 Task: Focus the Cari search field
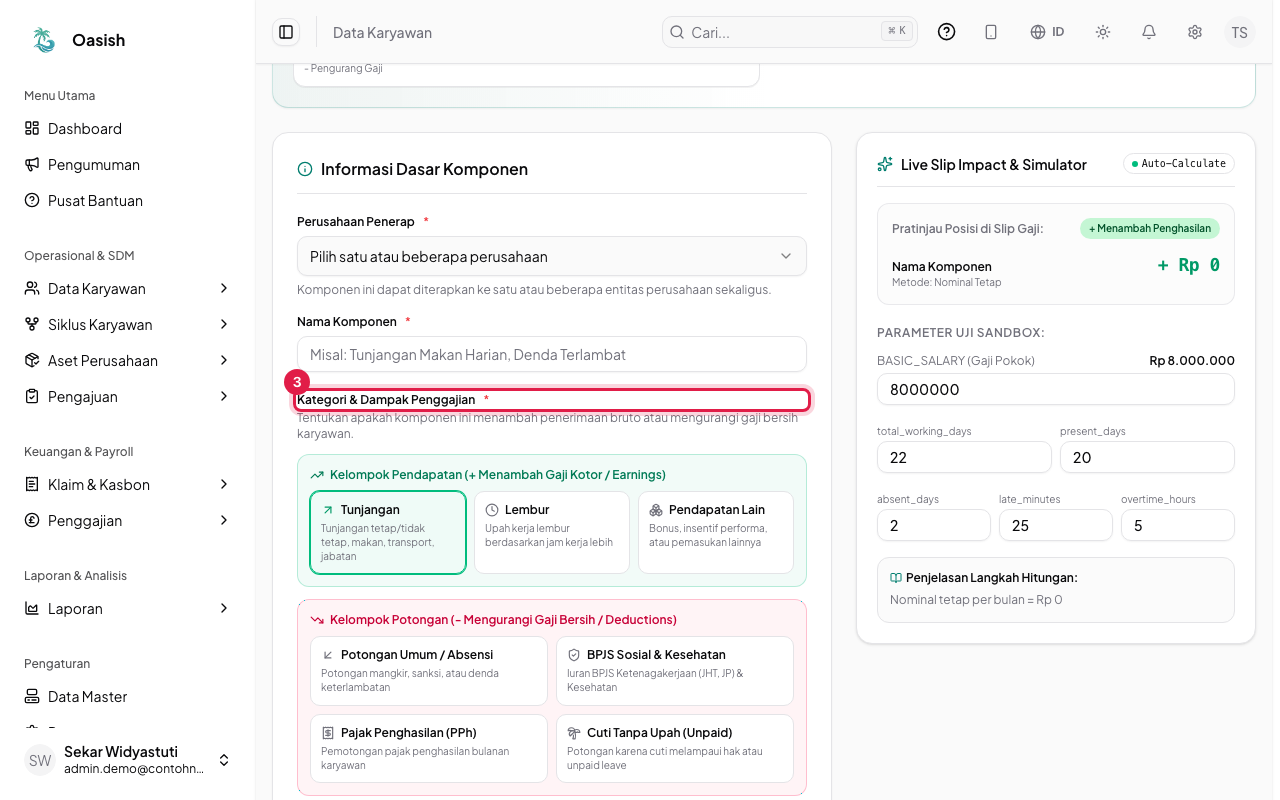click(x=790, y=32)
